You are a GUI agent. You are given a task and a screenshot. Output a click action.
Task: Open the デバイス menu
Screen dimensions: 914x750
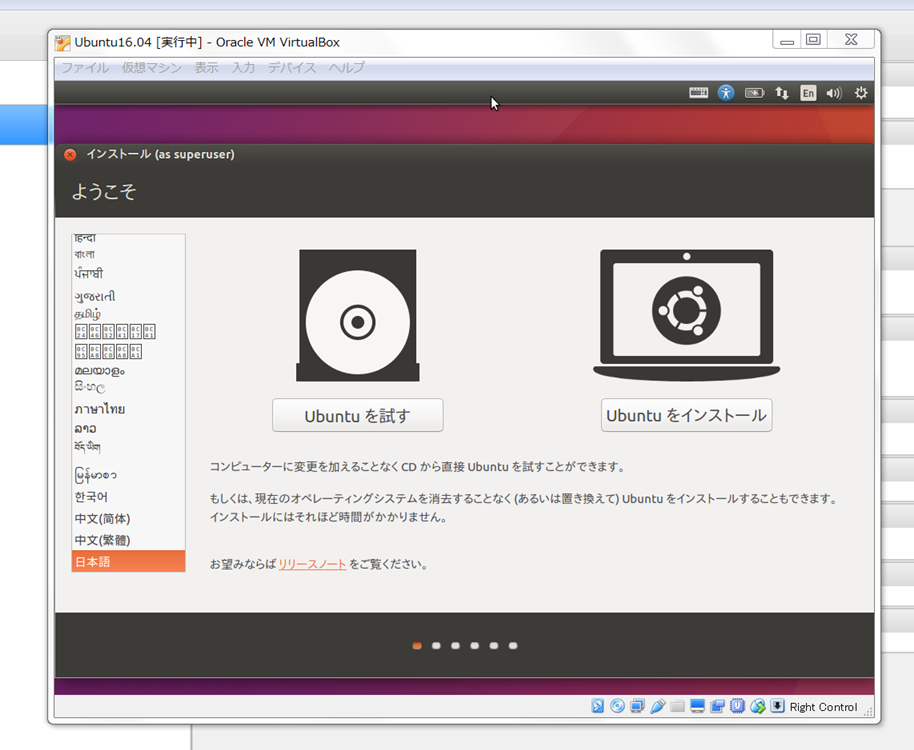[x=292, y=68]
